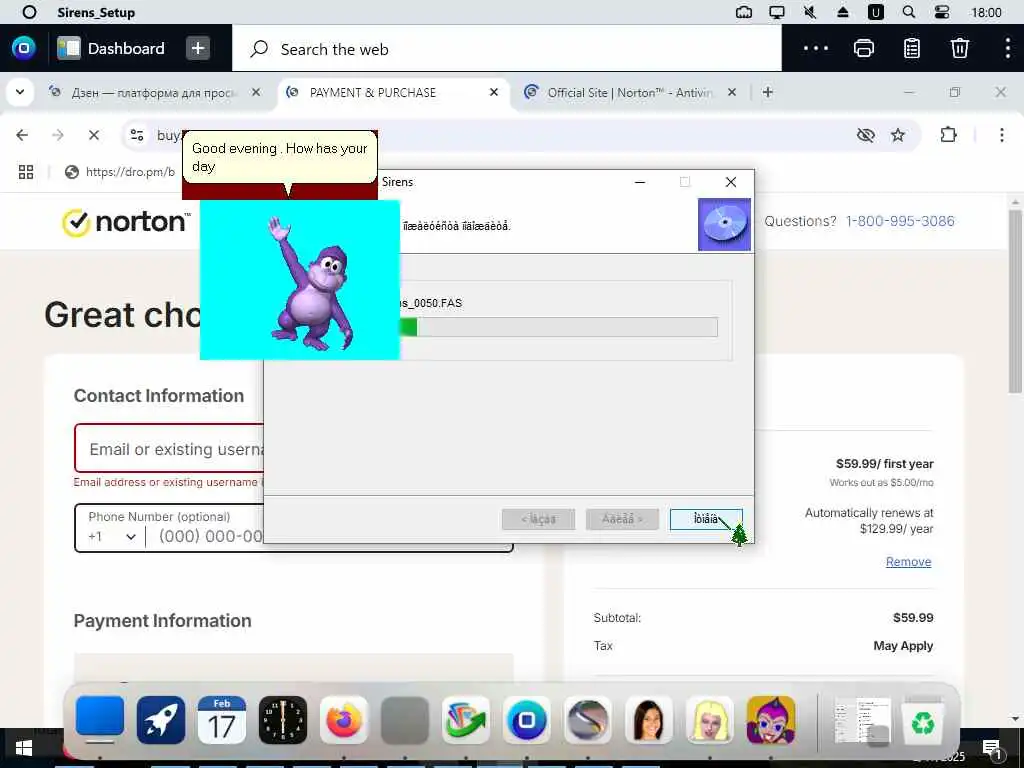Open the display icon in menu bar
Screen dimensions: 1024x768
point(777,12)
